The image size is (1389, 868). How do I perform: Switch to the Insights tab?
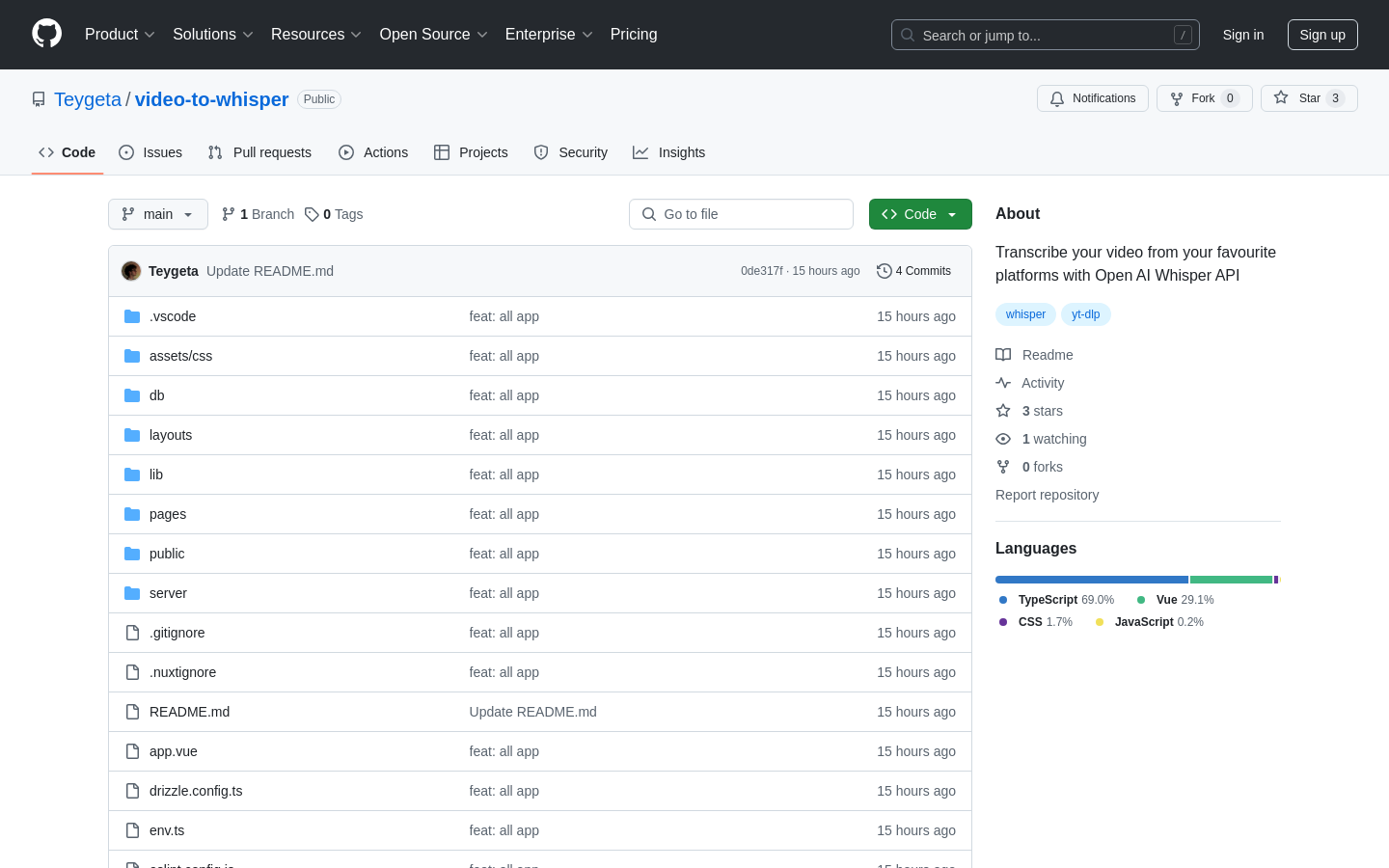coord(668,152)
